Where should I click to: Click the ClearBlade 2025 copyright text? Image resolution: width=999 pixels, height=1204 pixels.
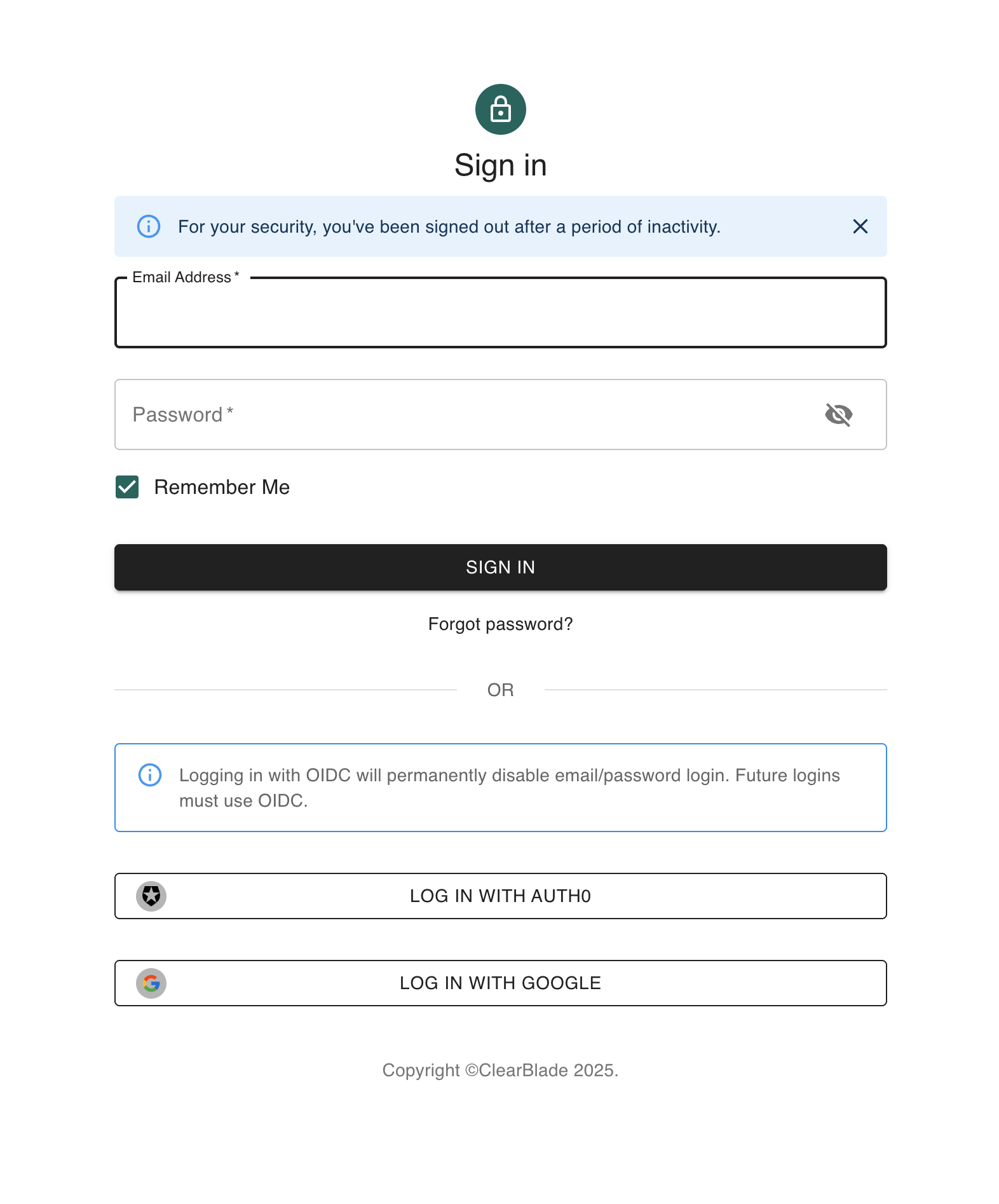click(500, 1071)
